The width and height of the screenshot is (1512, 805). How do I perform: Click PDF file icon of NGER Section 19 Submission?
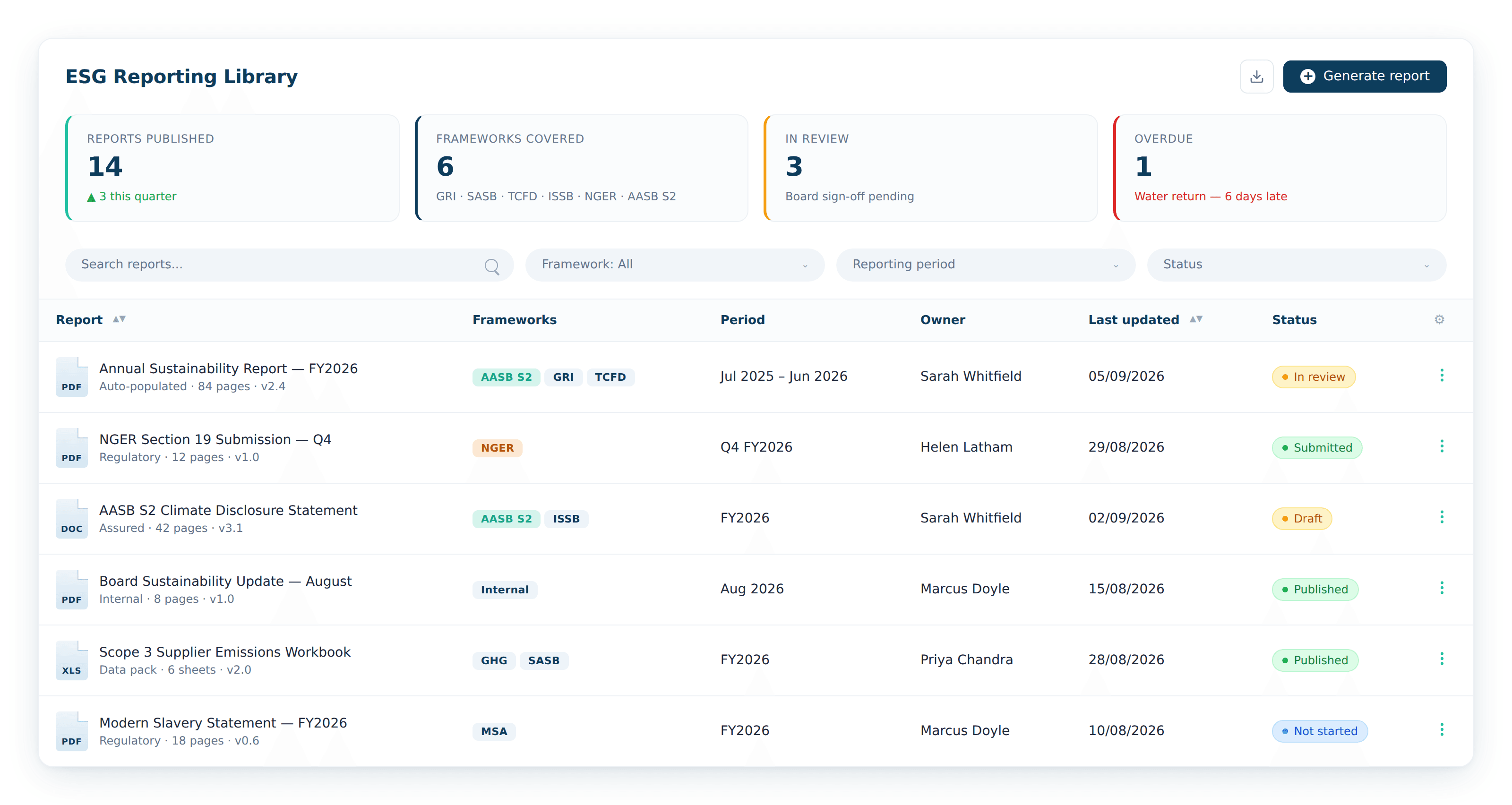[72, 448]
